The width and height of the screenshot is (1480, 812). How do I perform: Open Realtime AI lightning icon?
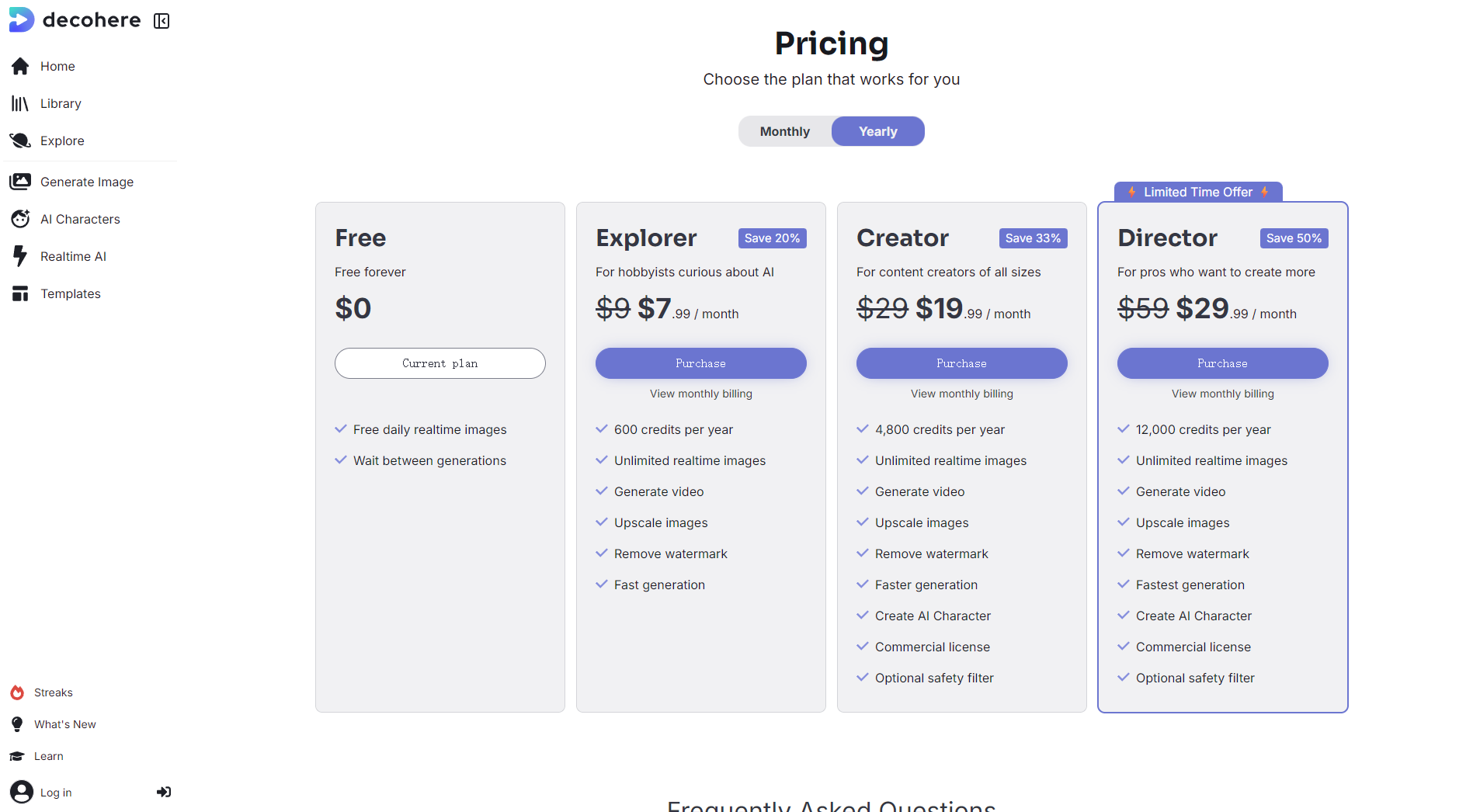pos(20,256)
